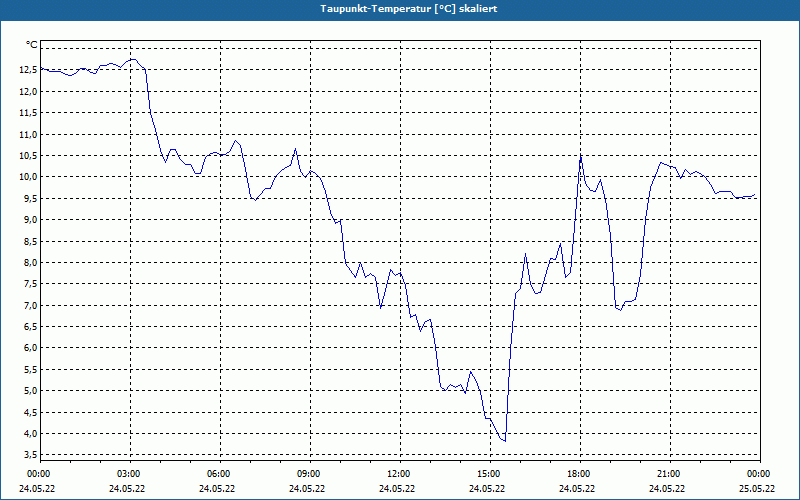The width and height of the screenshot is (800, 500).
Task: Select the '06:00' time label
Action: click(218, 474)
